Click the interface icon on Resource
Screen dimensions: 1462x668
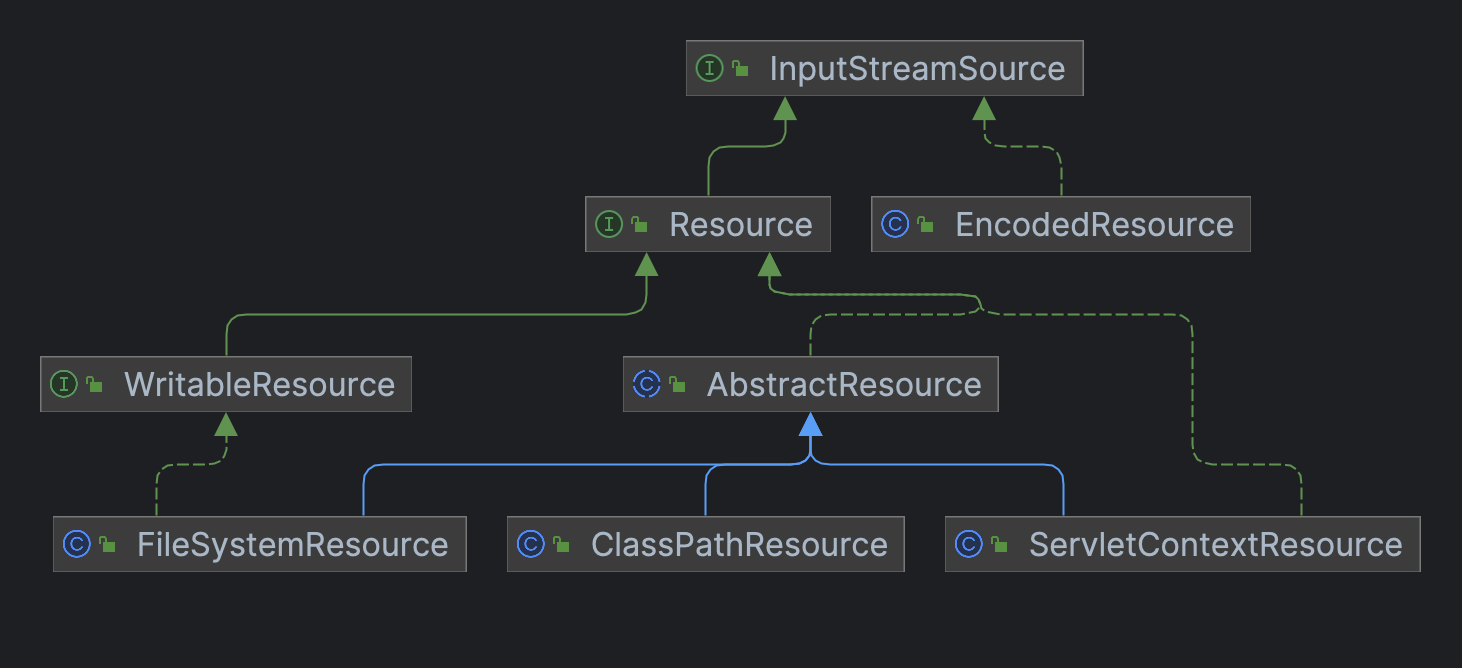pos(609,224)
